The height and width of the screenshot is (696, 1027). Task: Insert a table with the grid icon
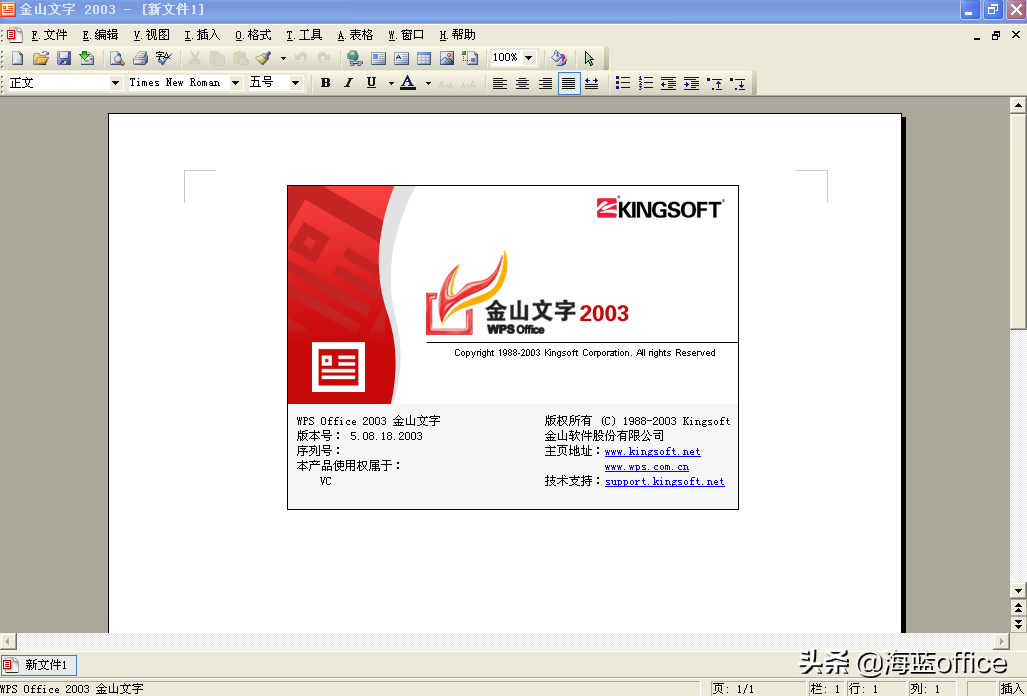coord(424,58)
